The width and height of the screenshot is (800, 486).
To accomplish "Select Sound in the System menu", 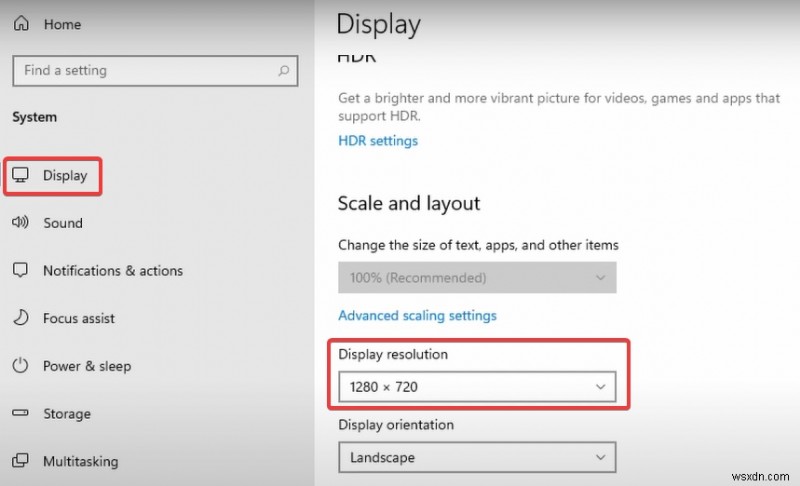I will pyautogui.click(x=63, y=223).
